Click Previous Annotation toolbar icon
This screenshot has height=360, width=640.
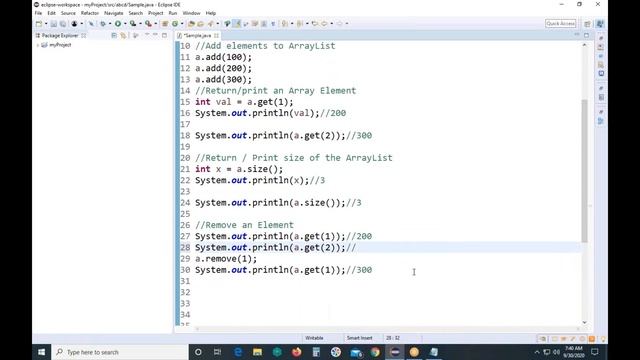coord(300,24)
